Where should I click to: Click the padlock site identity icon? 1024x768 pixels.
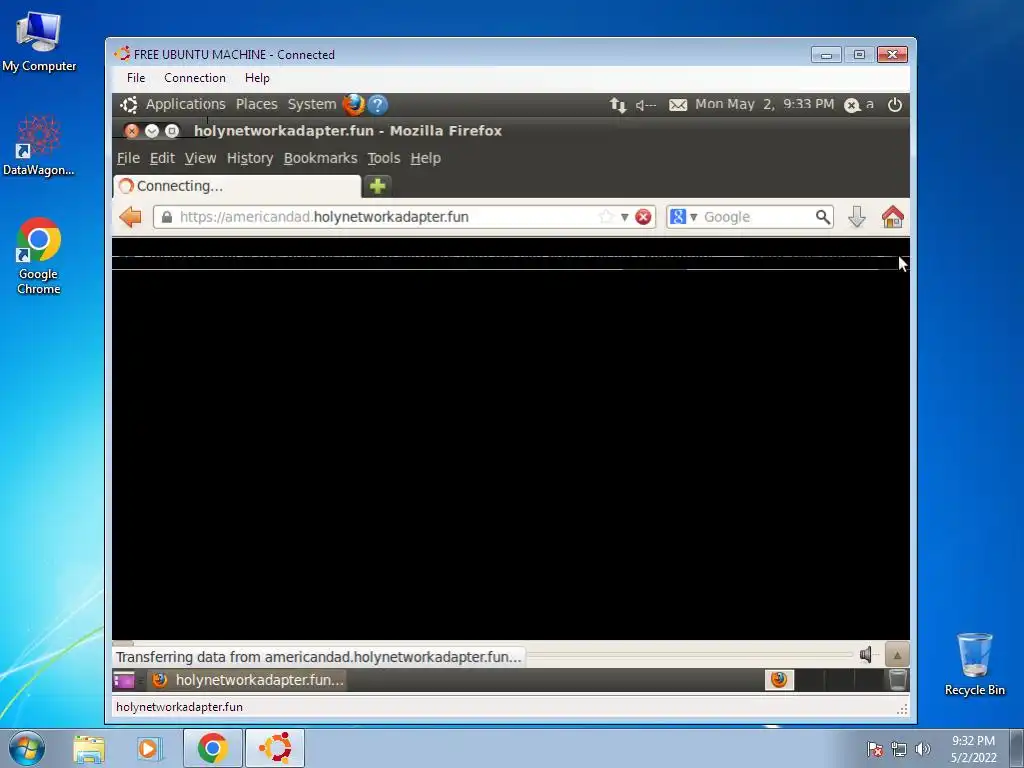tap(167, 217)
